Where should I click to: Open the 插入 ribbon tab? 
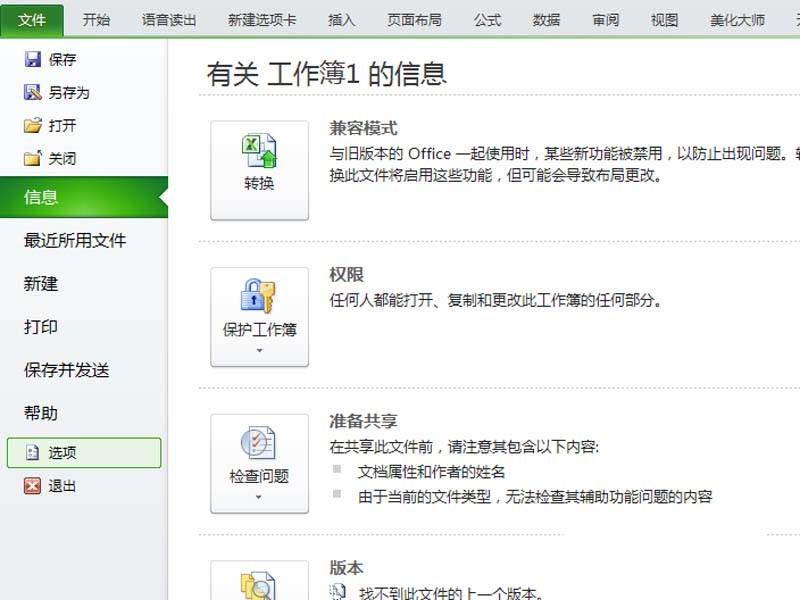coord(342,18)
